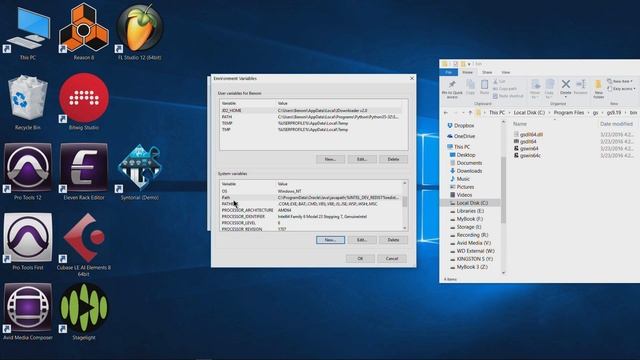Select the PROCESSOR_ARCHITECTURE system variable row
The image size is (640, 360).
coord(311,210)
